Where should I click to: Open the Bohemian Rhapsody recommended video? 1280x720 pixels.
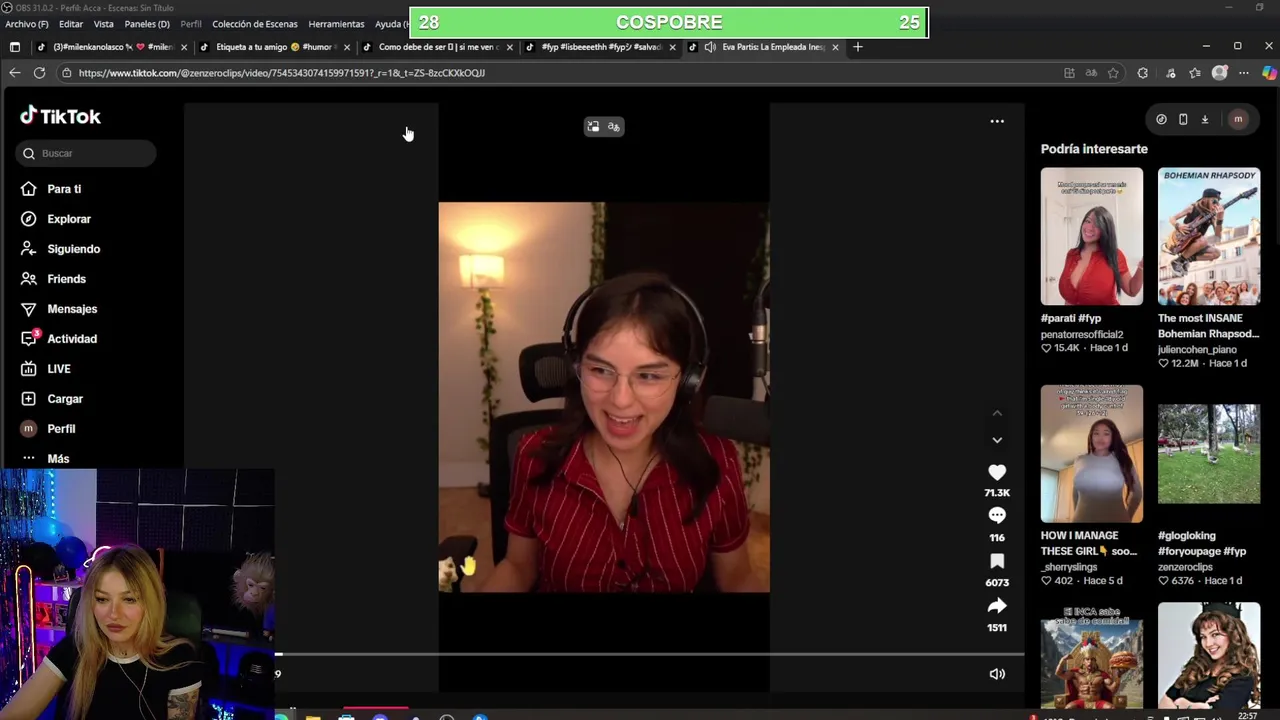[1209, 236]
